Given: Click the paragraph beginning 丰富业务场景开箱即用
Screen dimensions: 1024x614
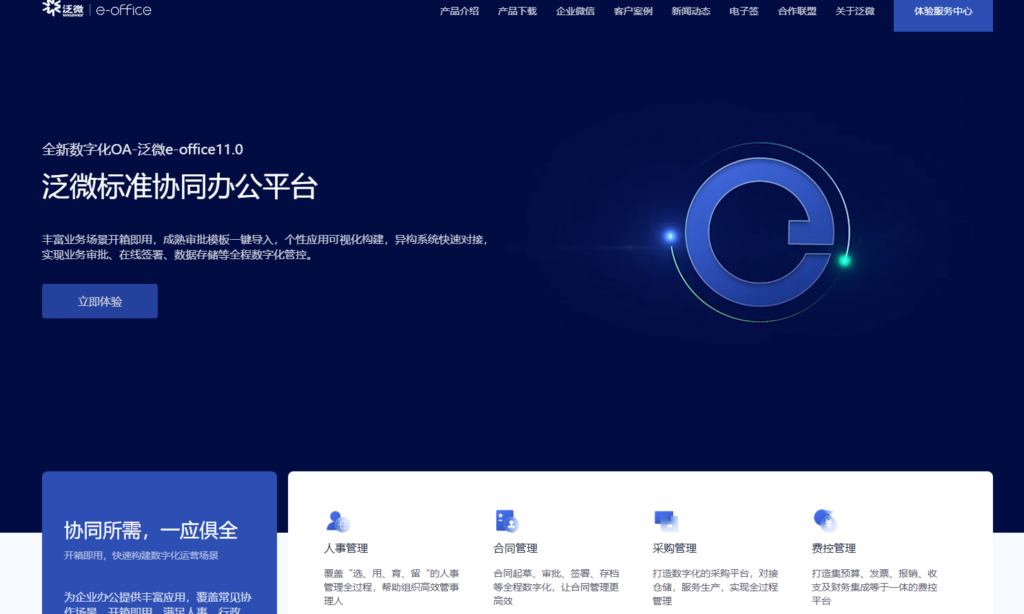Looking at the screenshot, I should tap(265, 247).
